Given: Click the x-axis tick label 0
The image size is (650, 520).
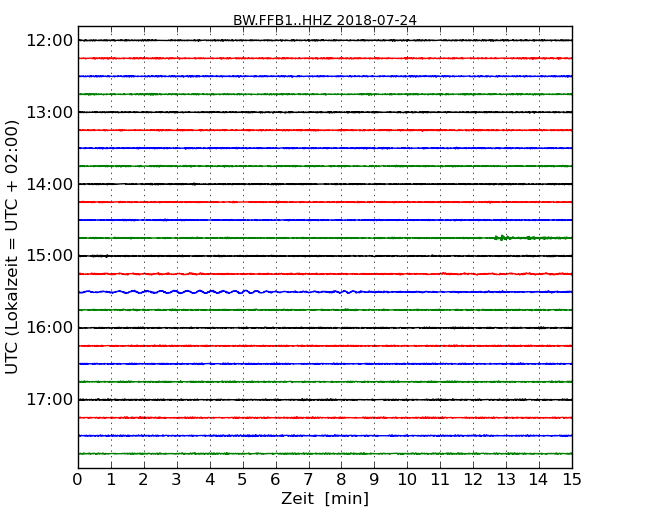Looking at the screenshot, I should click(x=78, y=480).
